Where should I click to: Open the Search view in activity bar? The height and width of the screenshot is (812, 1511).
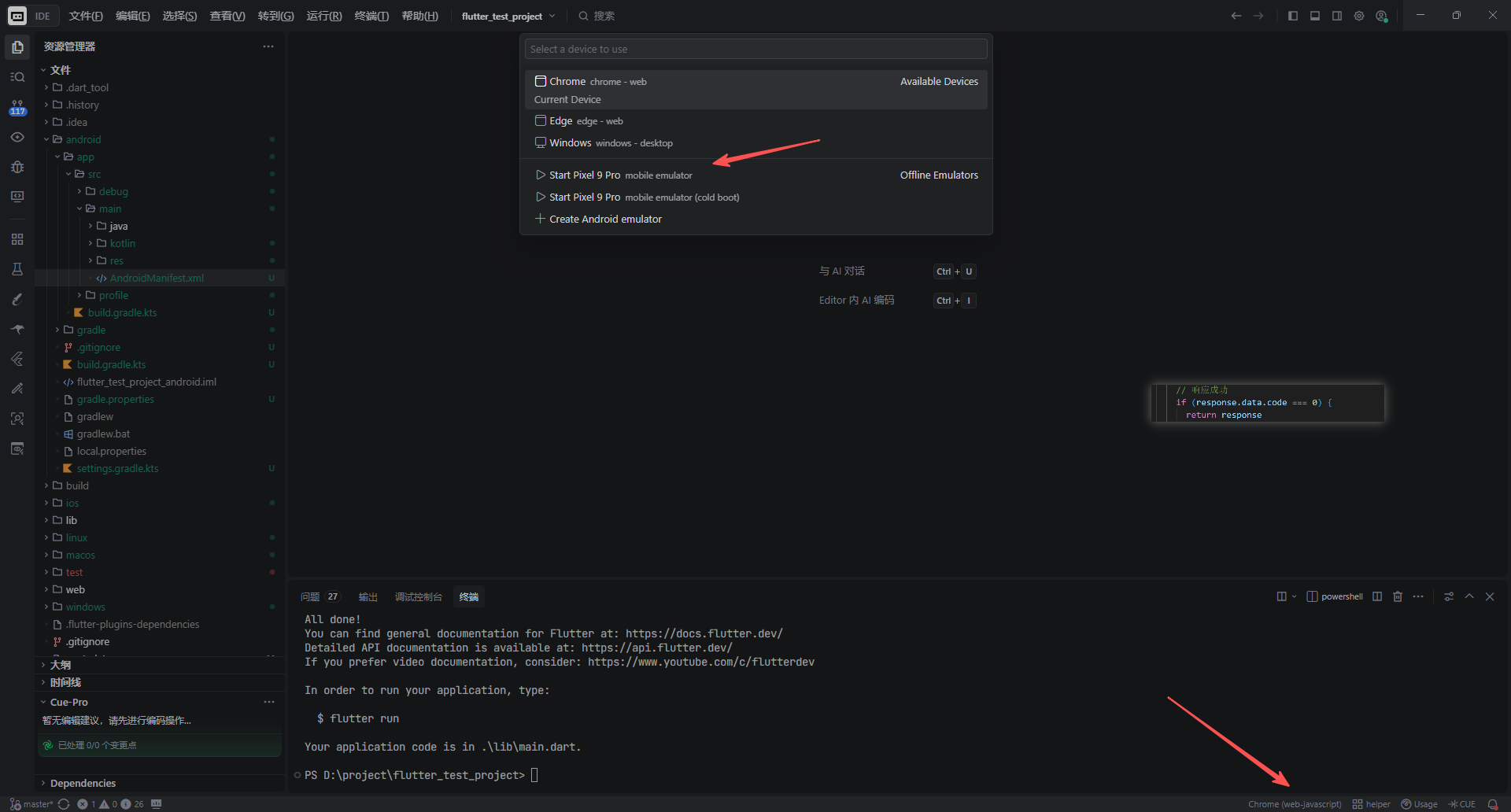coord(17,77)
